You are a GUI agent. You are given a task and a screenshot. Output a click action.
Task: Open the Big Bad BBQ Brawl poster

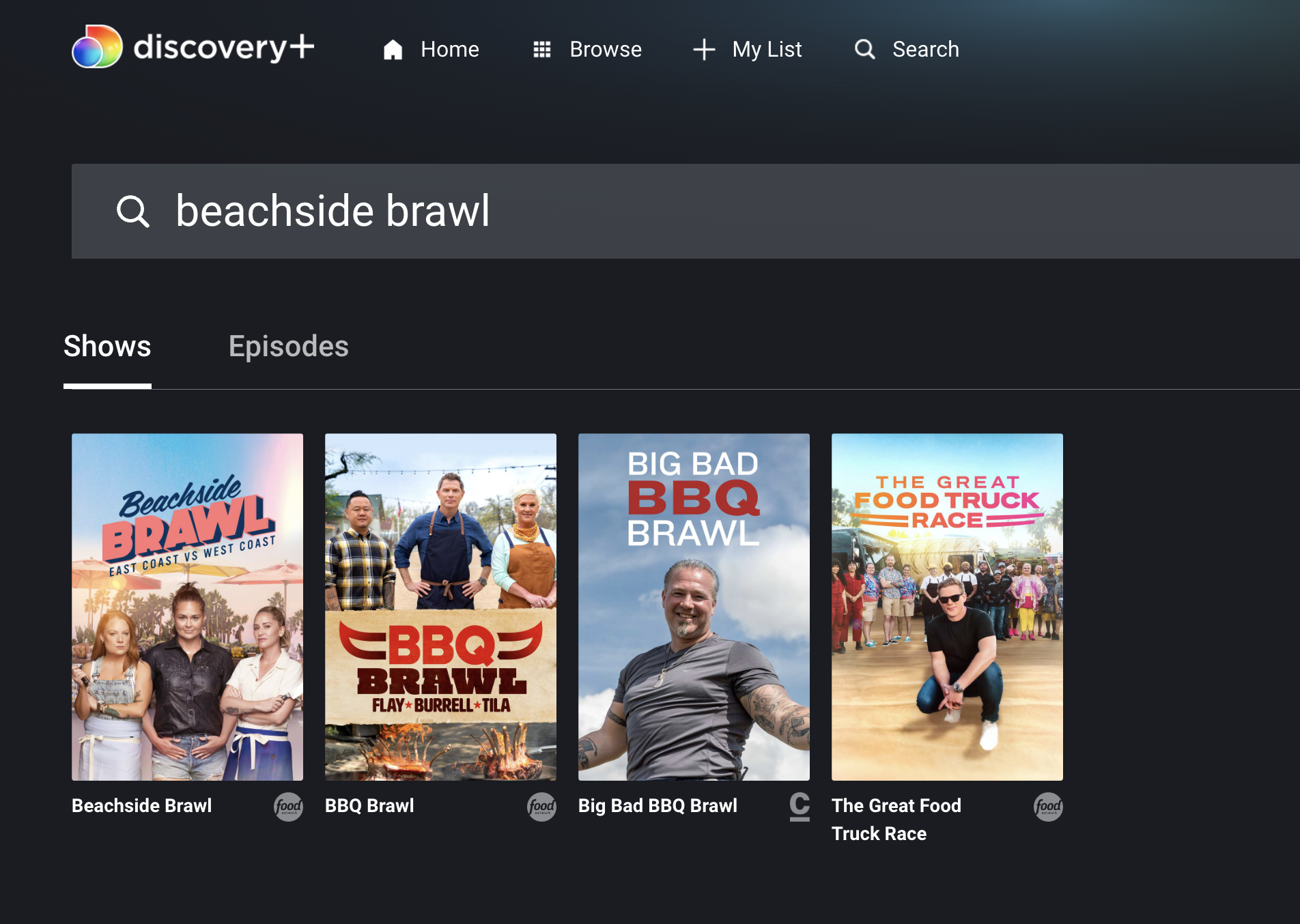[x=694, y=607]
